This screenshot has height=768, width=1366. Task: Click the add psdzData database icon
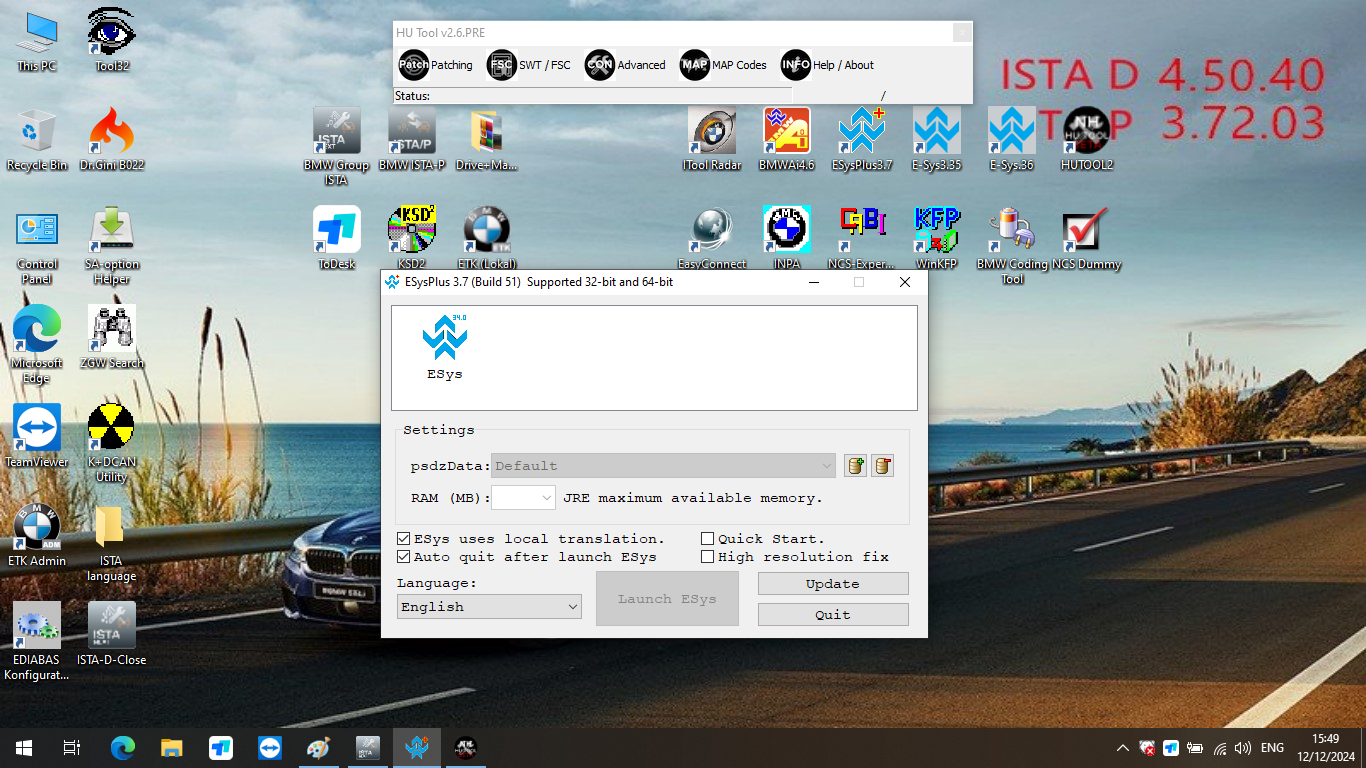[855, 465]
